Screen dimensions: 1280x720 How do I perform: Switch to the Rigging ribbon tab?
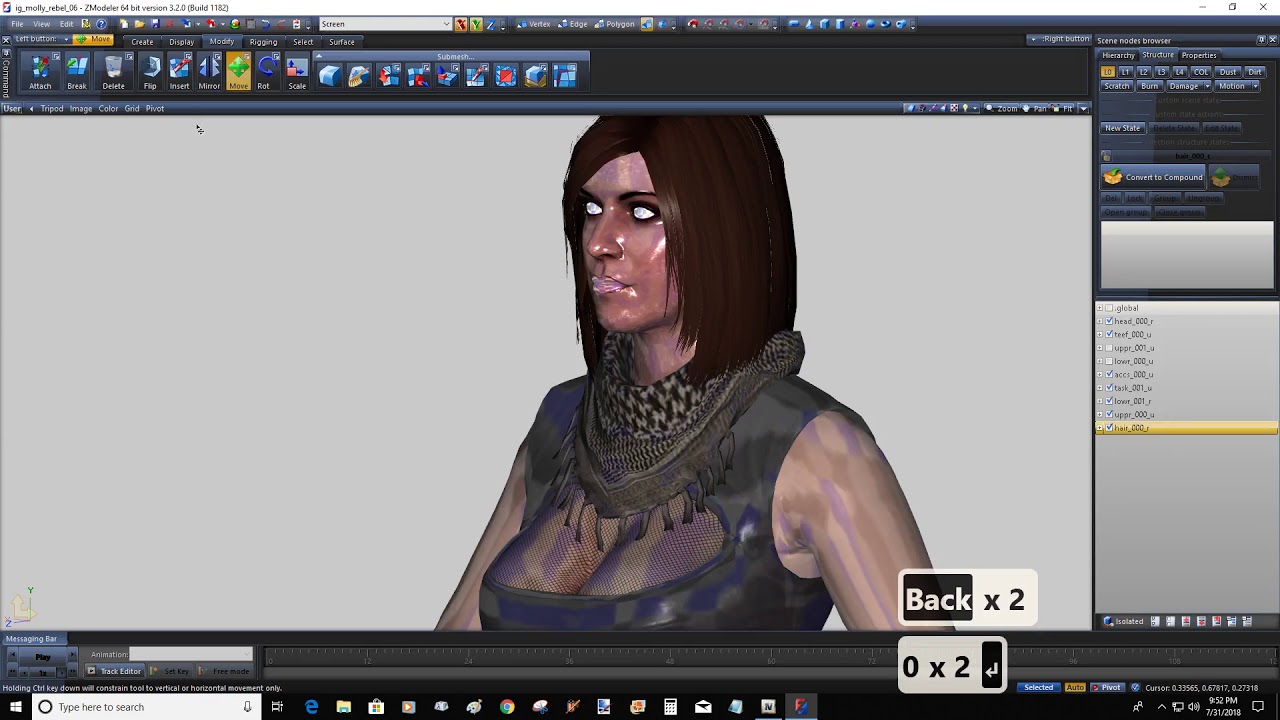(x=264, y=42)
